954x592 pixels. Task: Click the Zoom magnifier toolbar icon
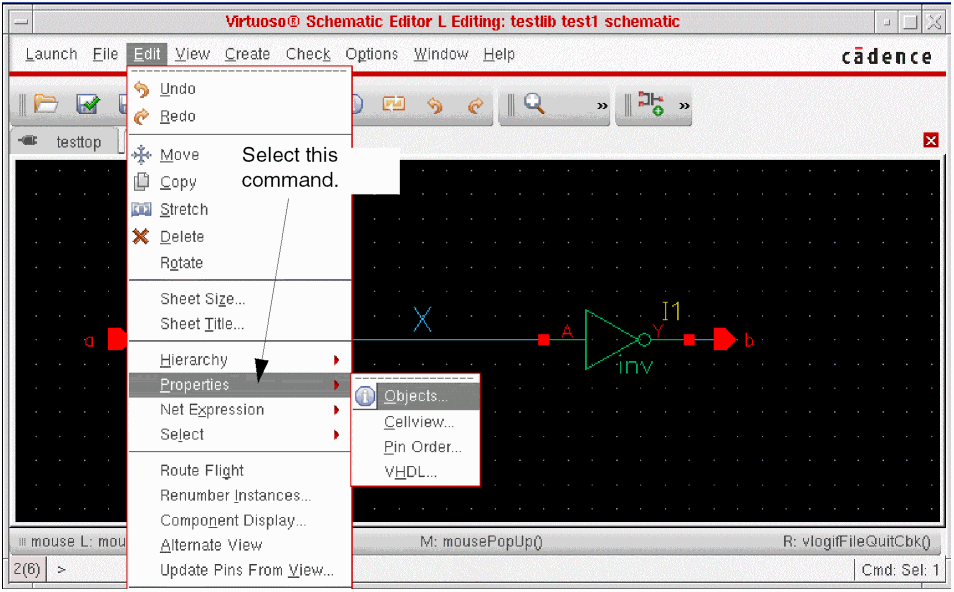pos(534,103)
